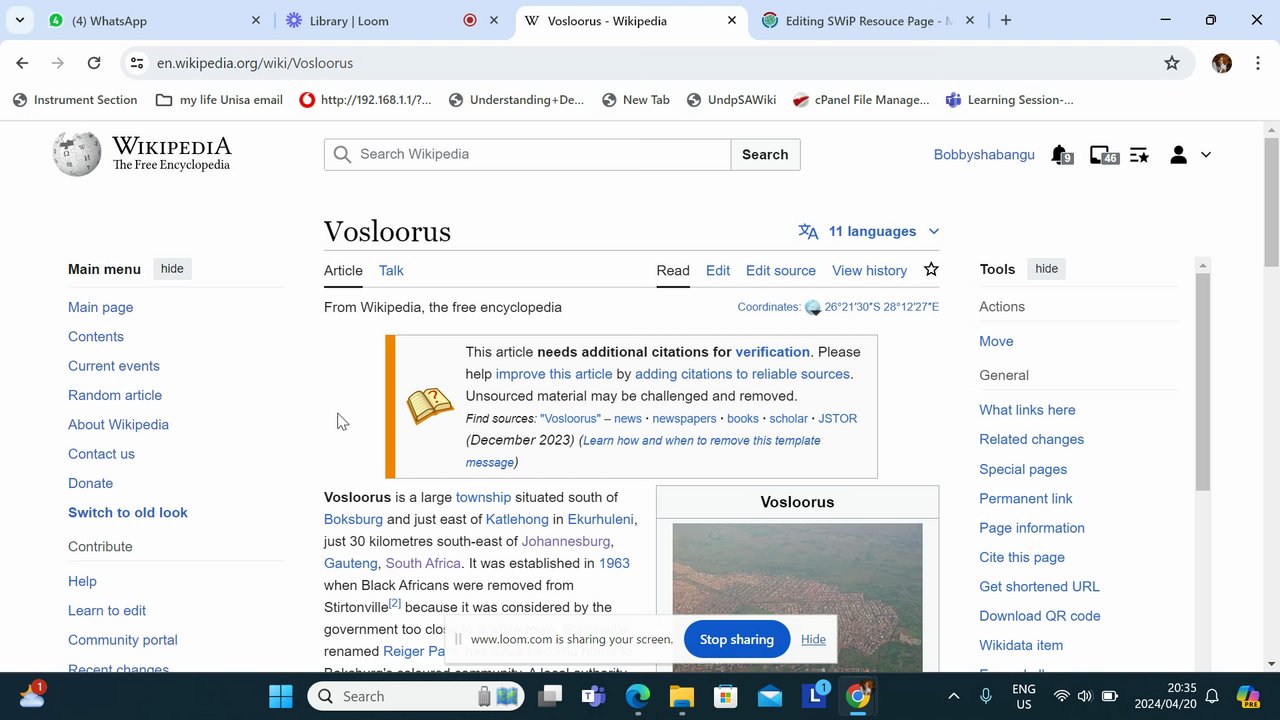
Task: Open File Explorer from taskbar
Action: [682, 696]
